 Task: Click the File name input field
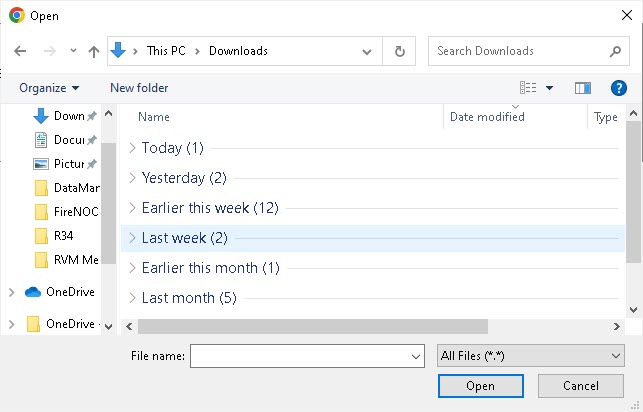(x=300, y=355)
